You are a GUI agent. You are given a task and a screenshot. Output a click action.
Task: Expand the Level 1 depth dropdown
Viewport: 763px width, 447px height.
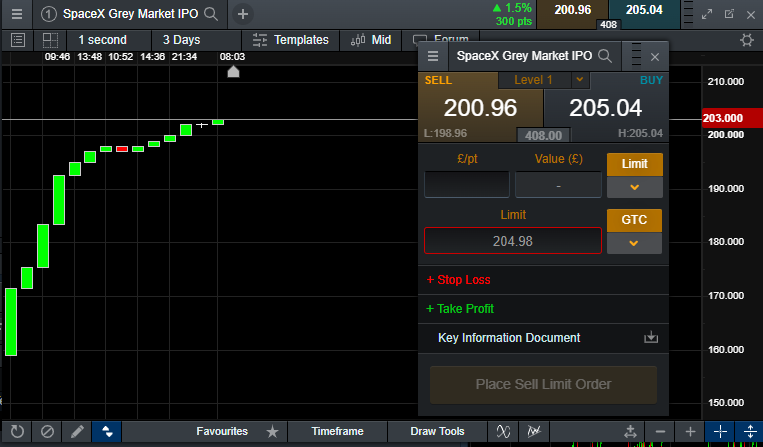click(x=580, y=80)
